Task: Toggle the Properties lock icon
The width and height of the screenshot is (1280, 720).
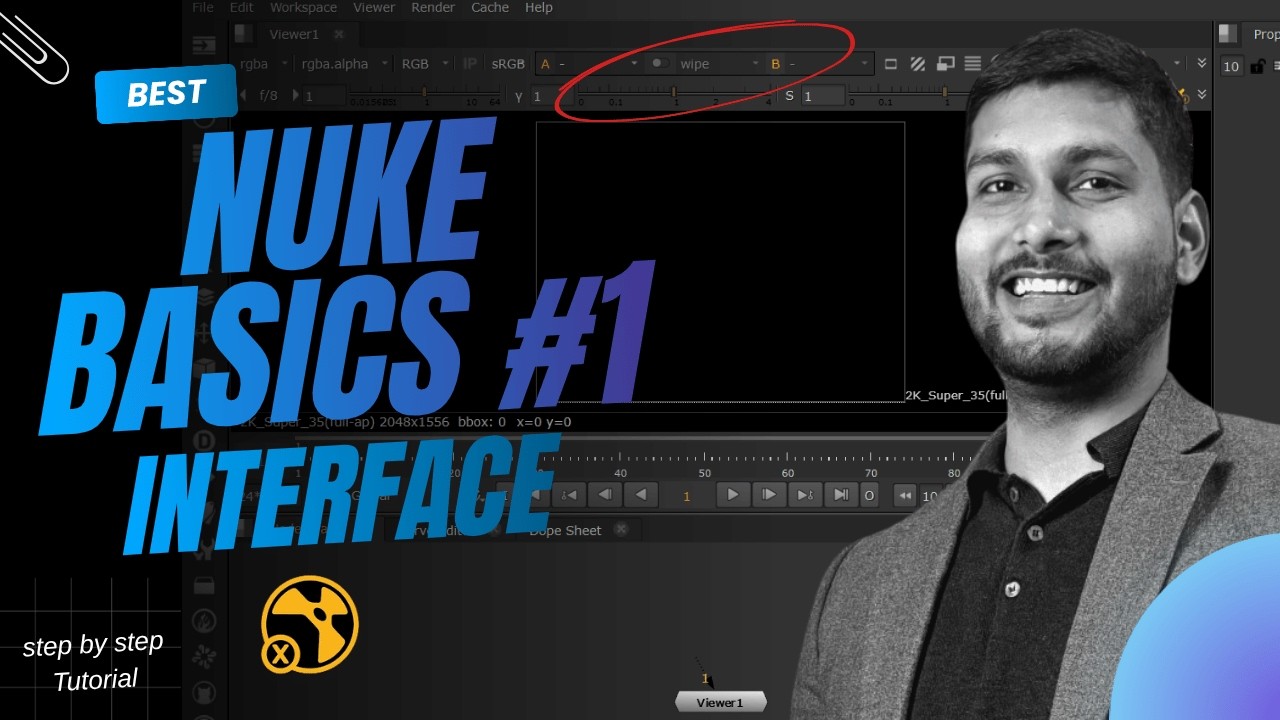Action: 1258,67
